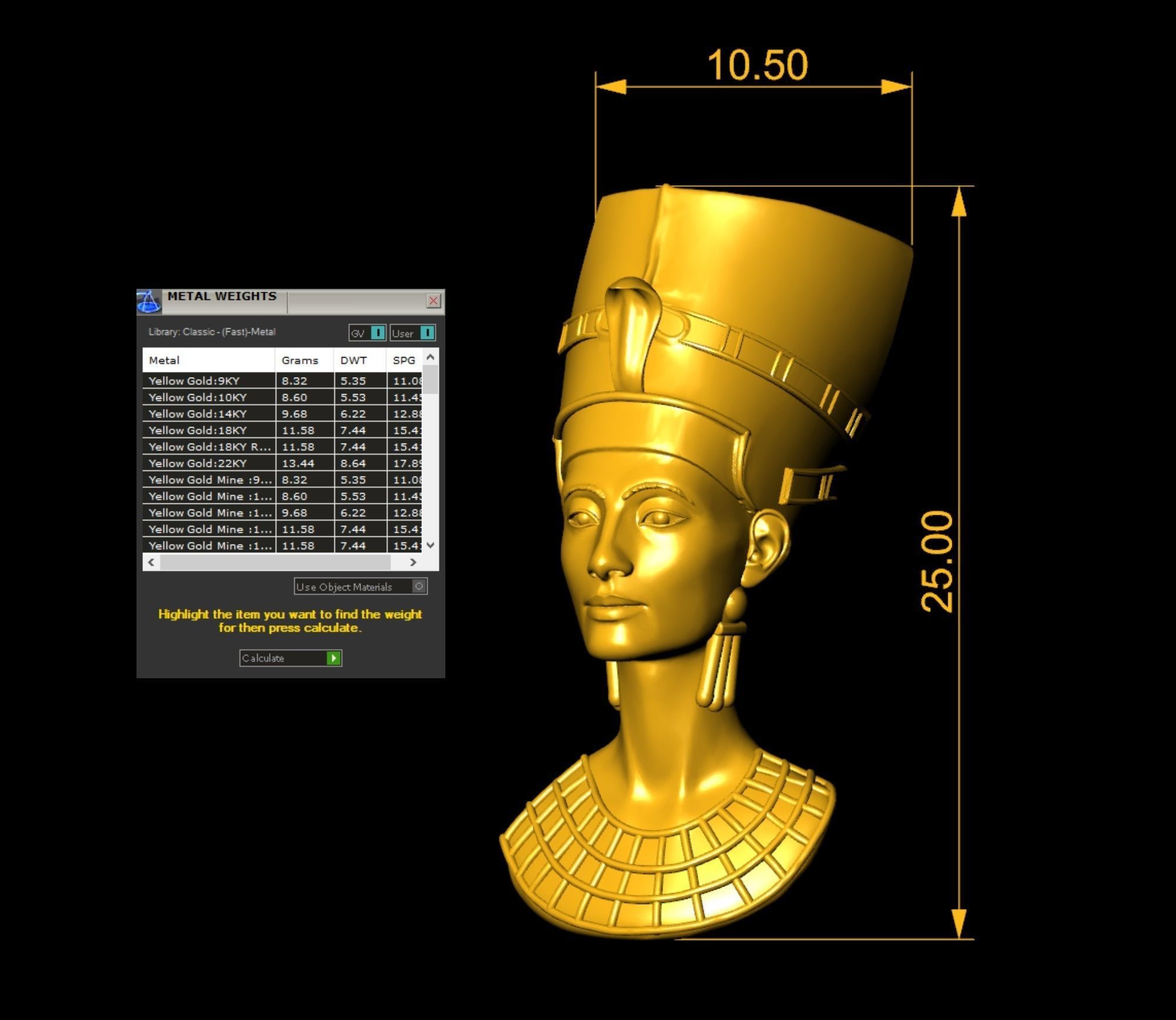Click the 10.50 width dimension label
1176x1020 pixels.
point(757,65)
